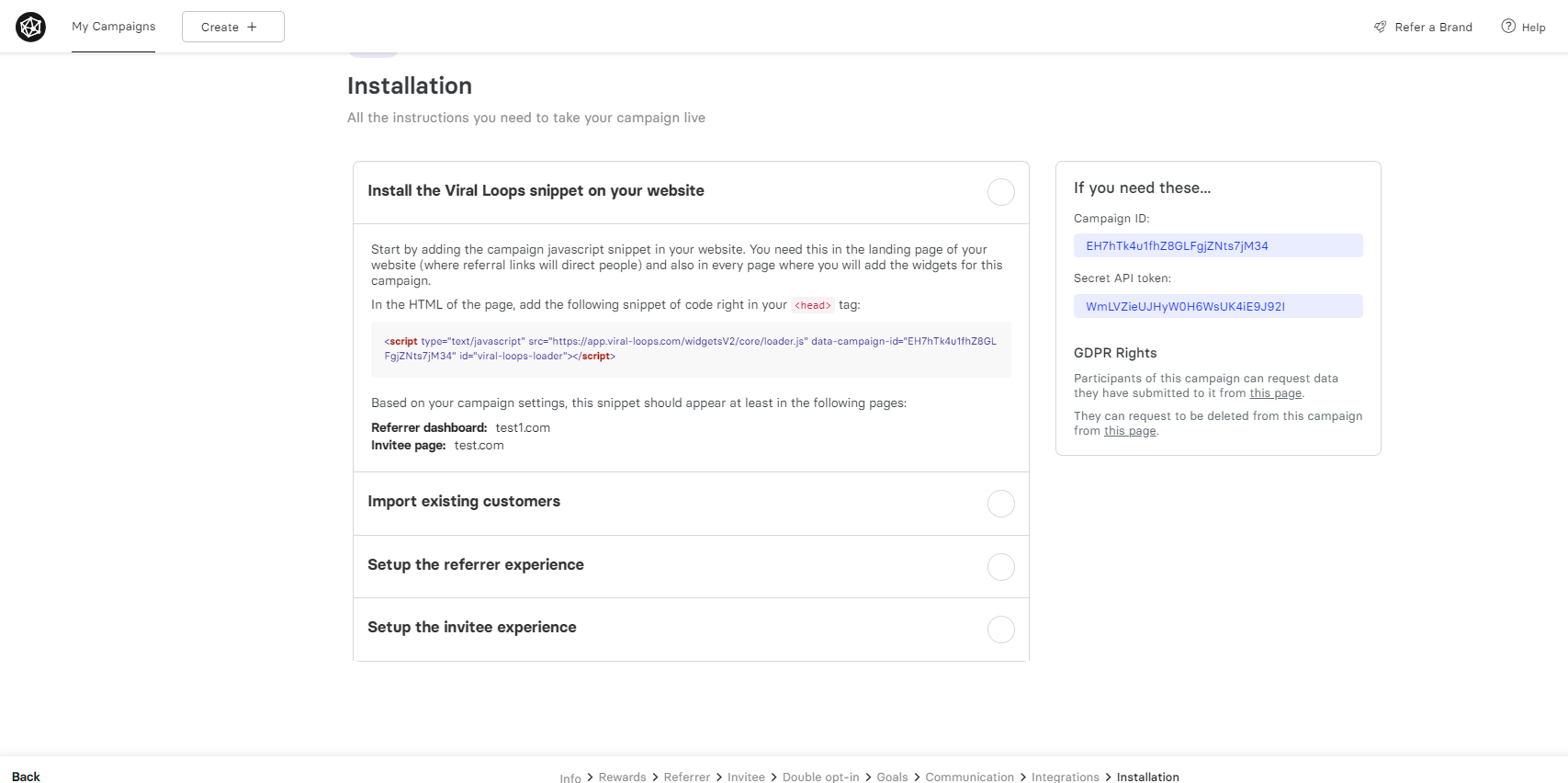Click the 'test1.com' referrer dashboard value
This screenshot has width=1568, height=783.
523,428
